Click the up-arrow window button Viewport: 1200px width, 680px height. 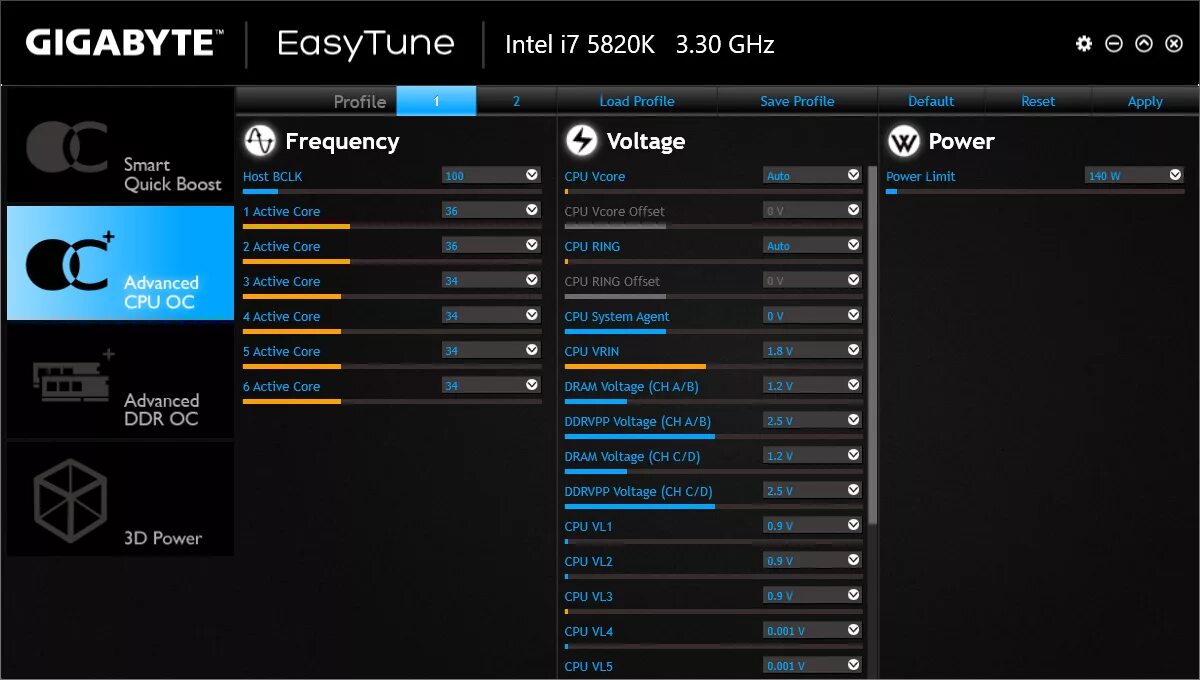[x=1144, y=44]
